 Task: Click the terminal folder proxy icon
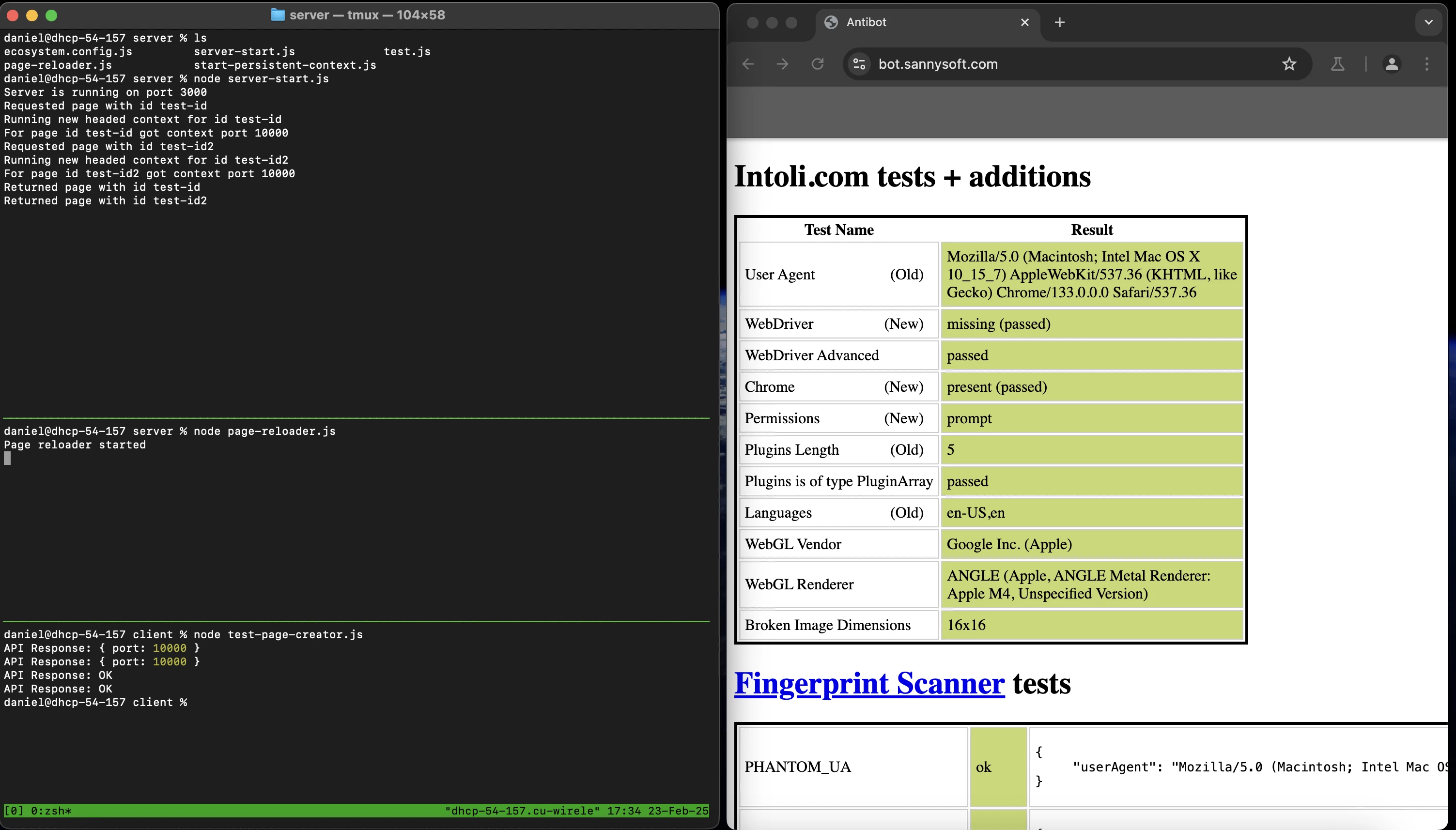click(278, 15)
